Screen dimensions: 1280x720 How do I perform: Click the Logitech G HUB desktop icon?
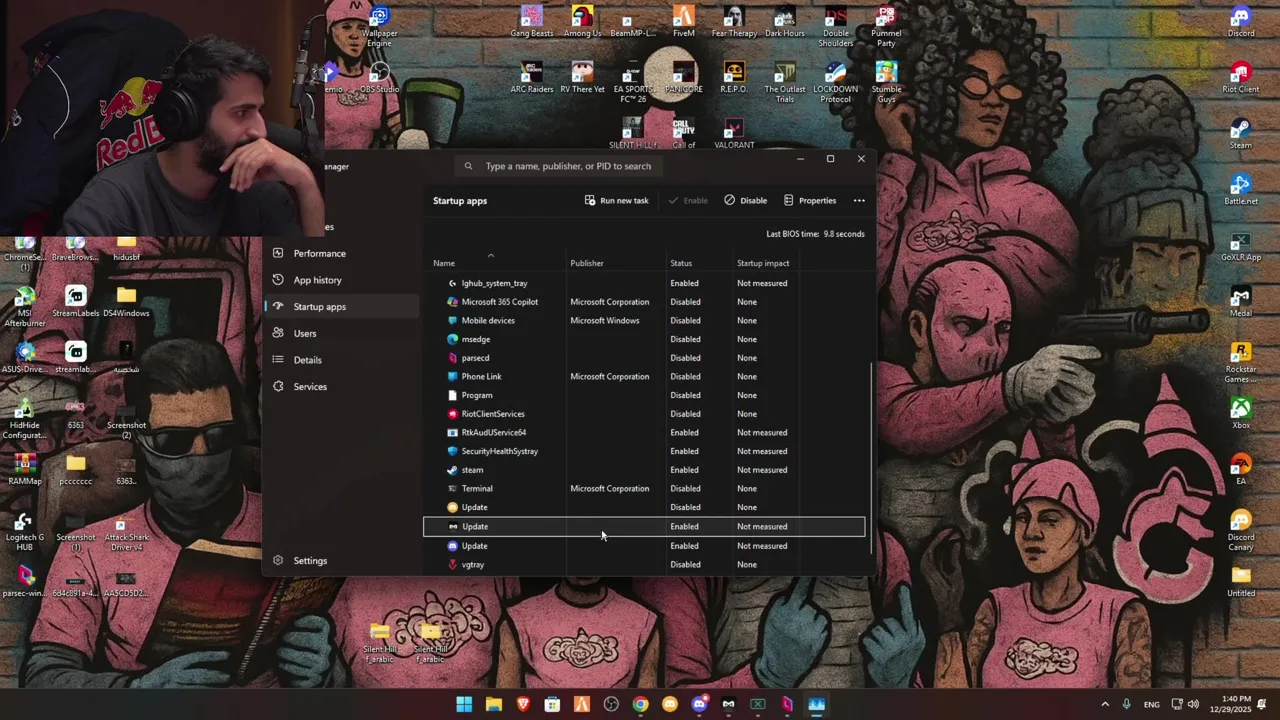click(x=25, y=531)
